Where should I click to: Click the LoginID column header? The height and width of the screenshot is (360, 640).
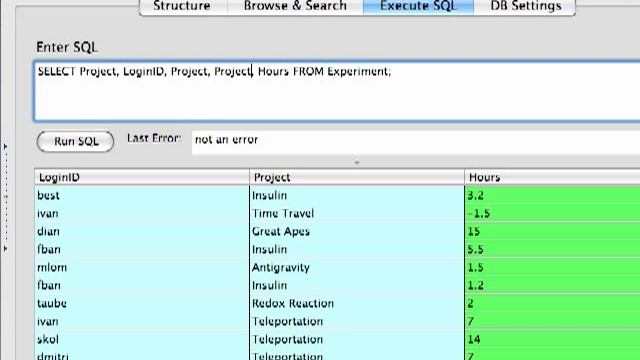142,177
